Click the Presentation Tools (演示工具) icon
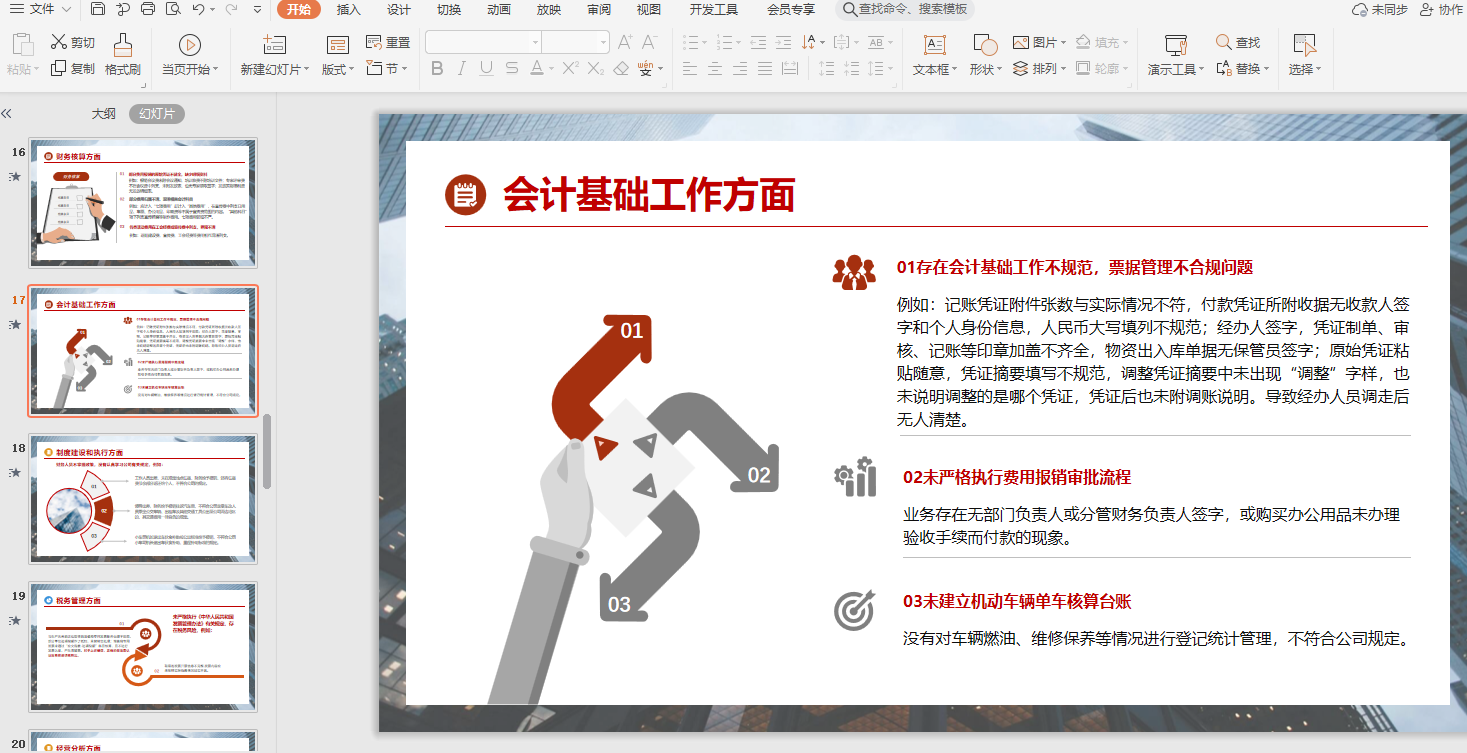1467x753 pixels. coord(1176,45)
